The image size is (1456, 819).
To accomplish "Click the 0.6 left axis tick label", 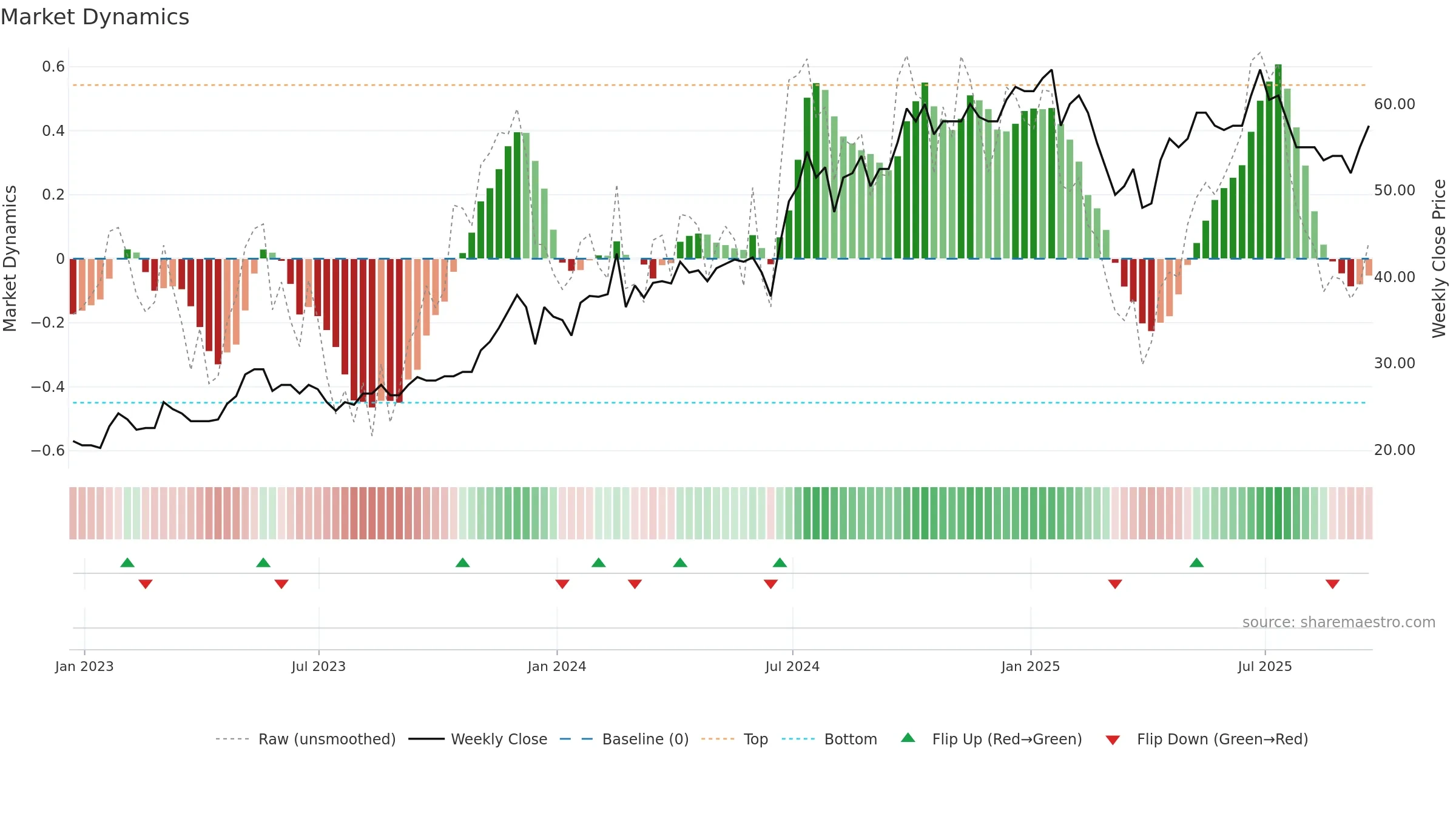I will (x=53, y=67).
